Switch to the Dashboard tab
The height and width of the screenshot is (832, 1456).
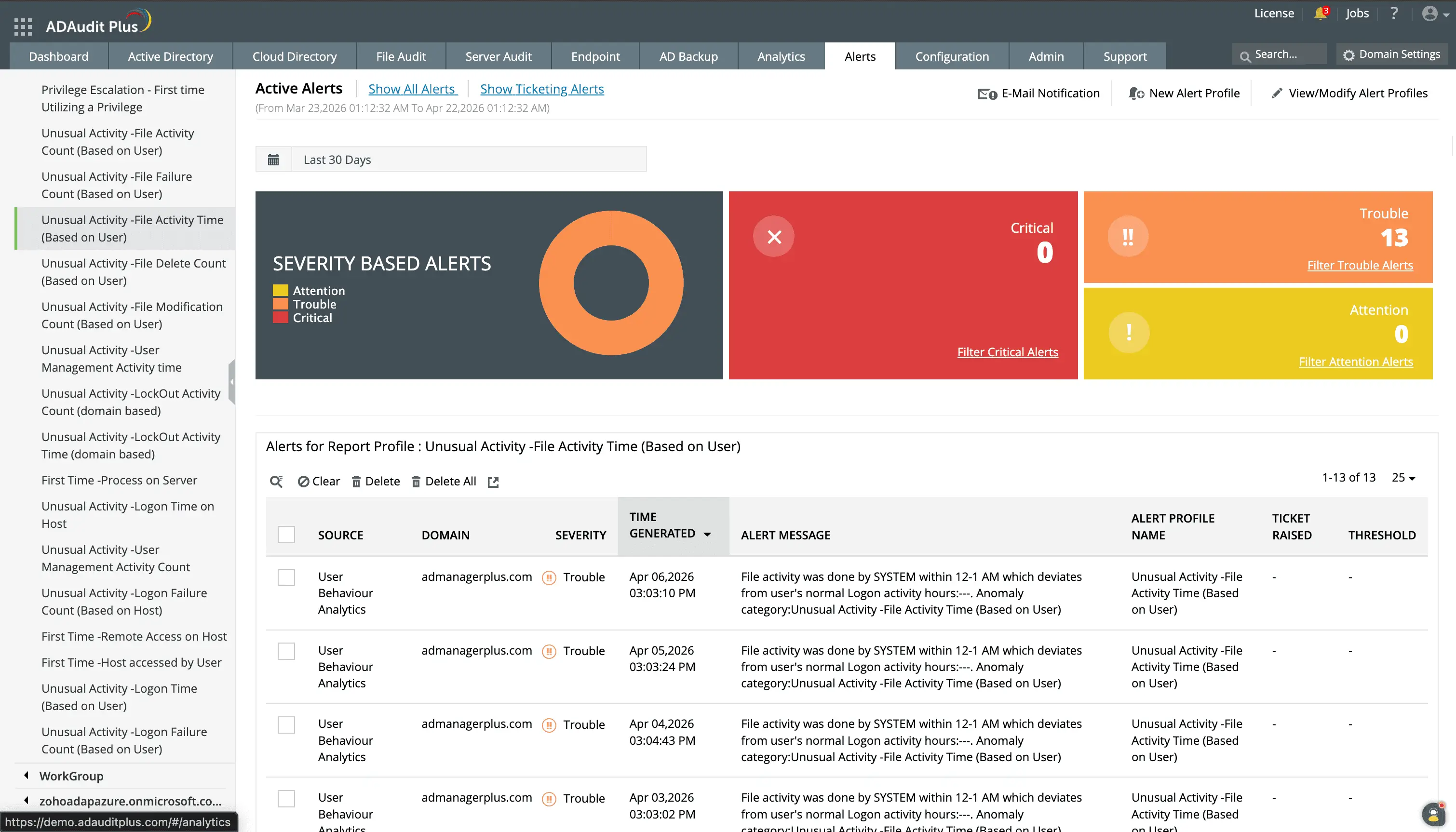[x=58, y=56]
